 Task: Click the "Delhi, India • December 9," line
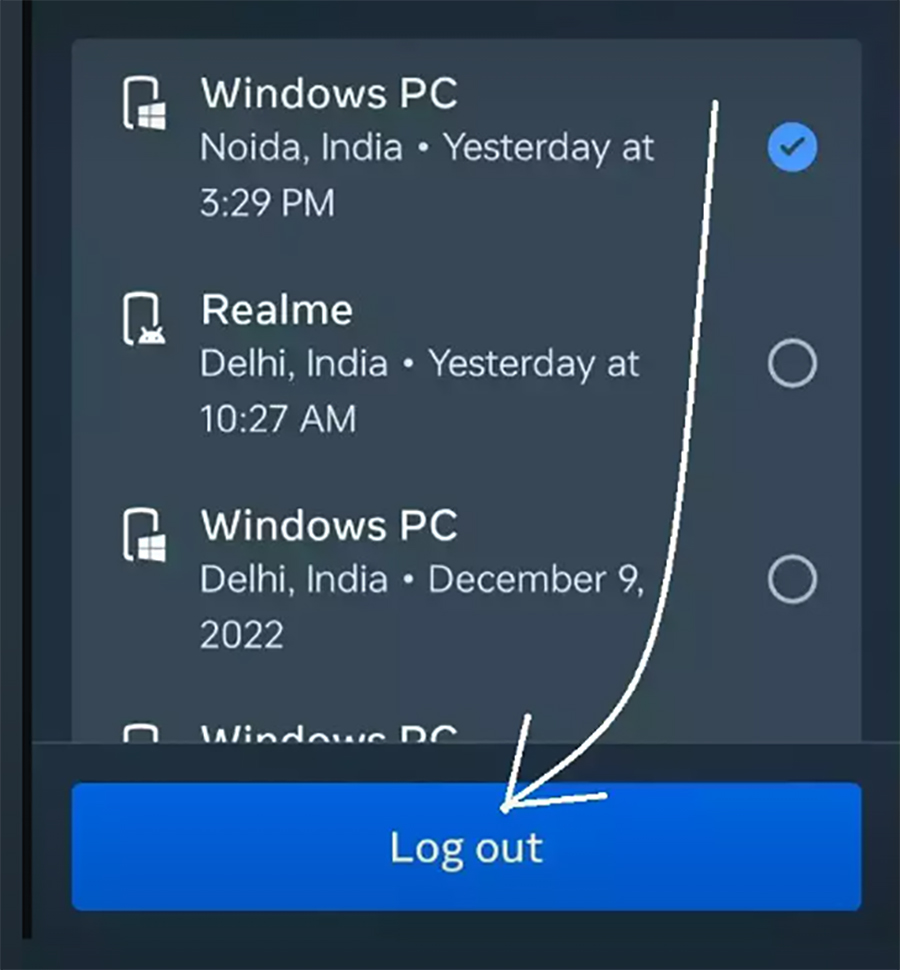(x=422, y=580)
